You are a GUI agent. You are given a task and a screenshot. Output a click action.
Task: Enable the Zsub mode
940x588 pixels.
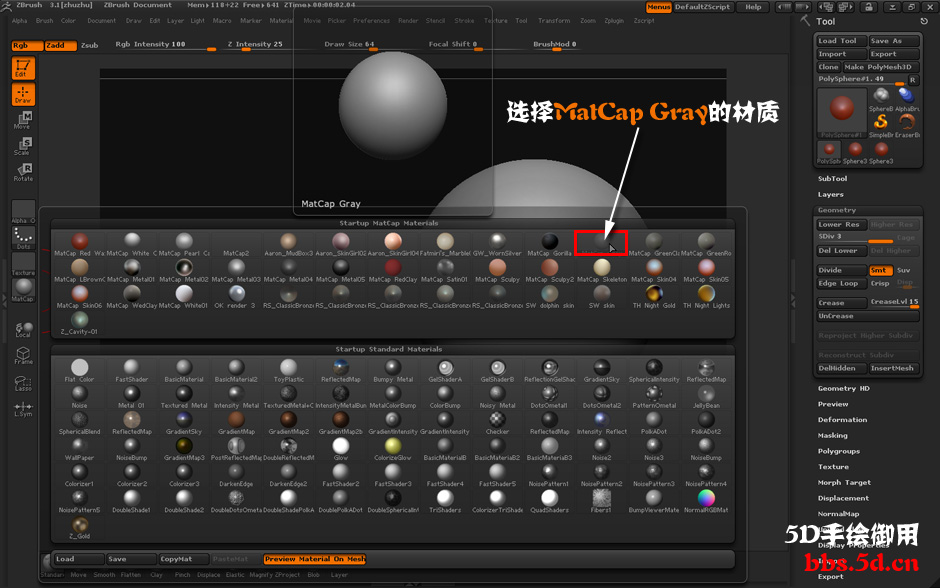point(89,46)
